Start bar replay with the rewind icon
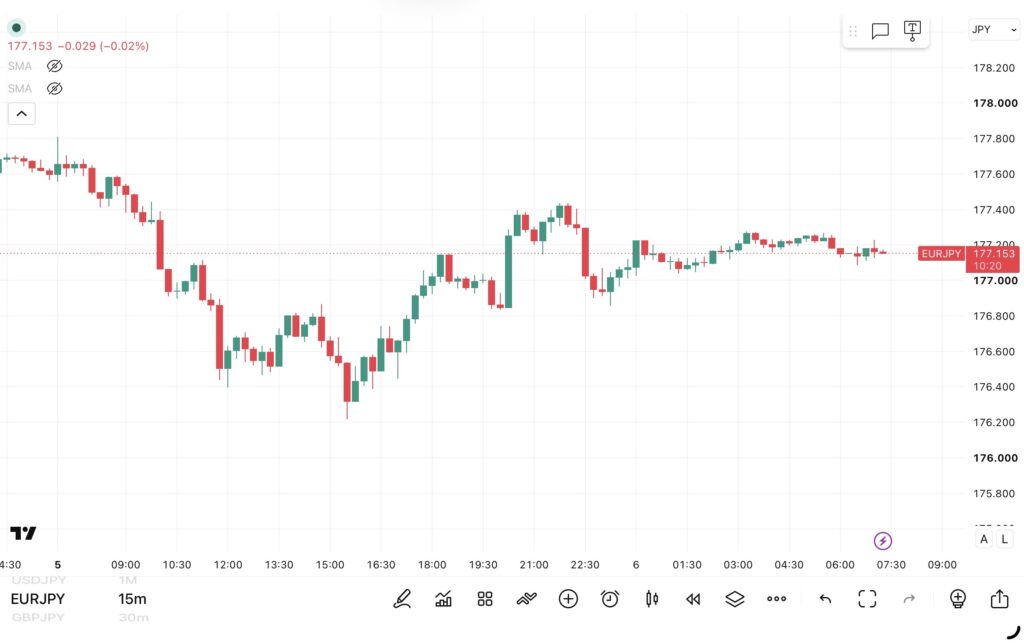This screenshot has width=1024, height=643. [x=693, y=599]
